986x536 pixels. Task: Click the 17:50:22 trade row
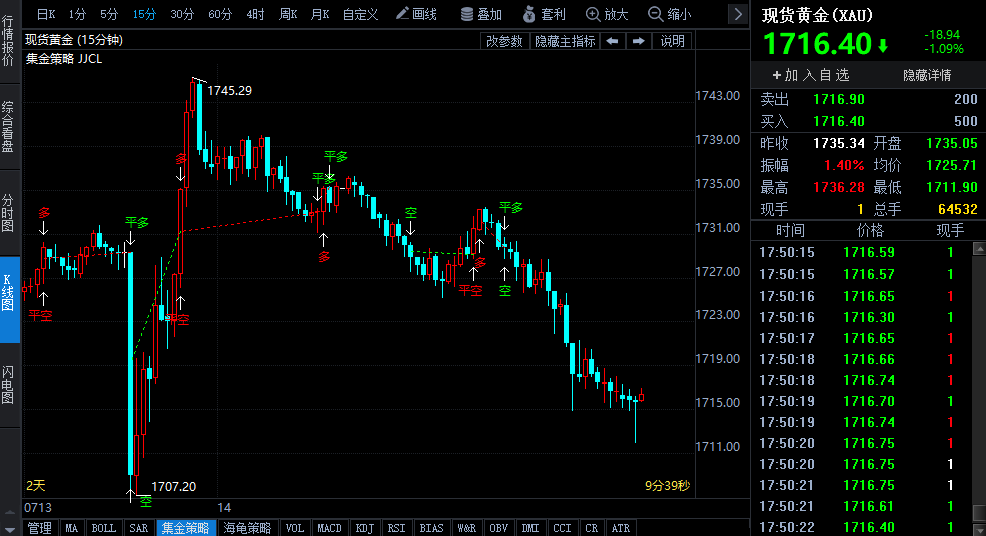click(x=862, y=527)
